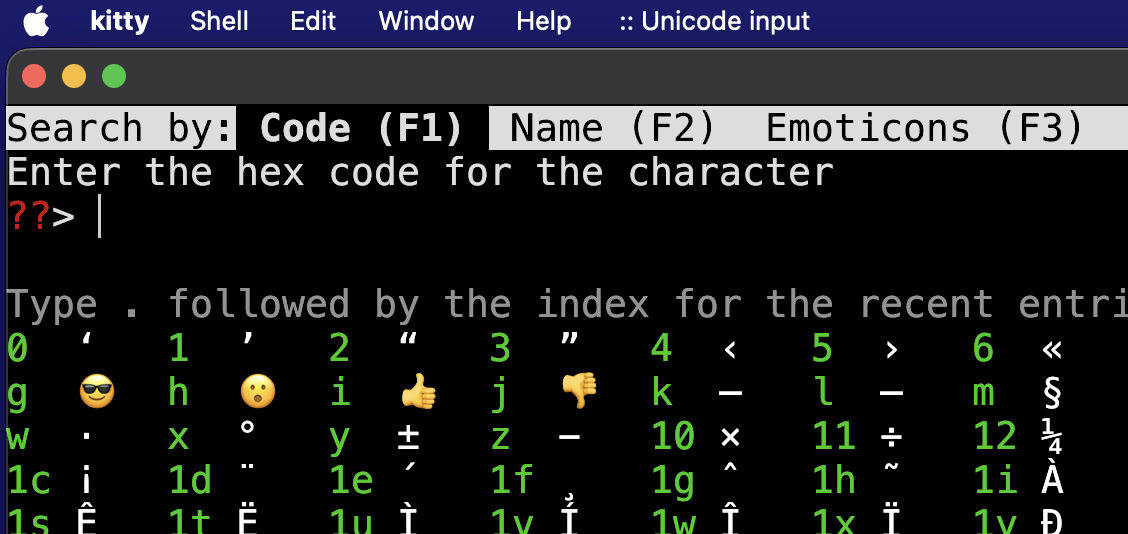
Task: Click the index label k
Action: pos(662,393)
